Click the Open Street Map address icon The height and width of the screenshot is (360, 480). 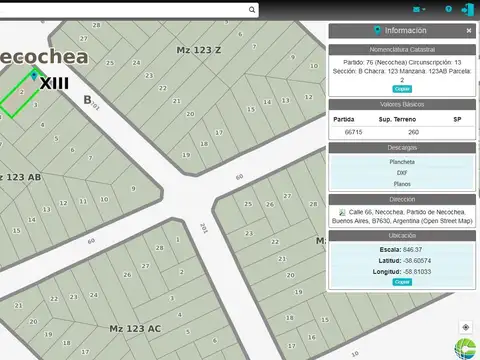coord(342,212)
